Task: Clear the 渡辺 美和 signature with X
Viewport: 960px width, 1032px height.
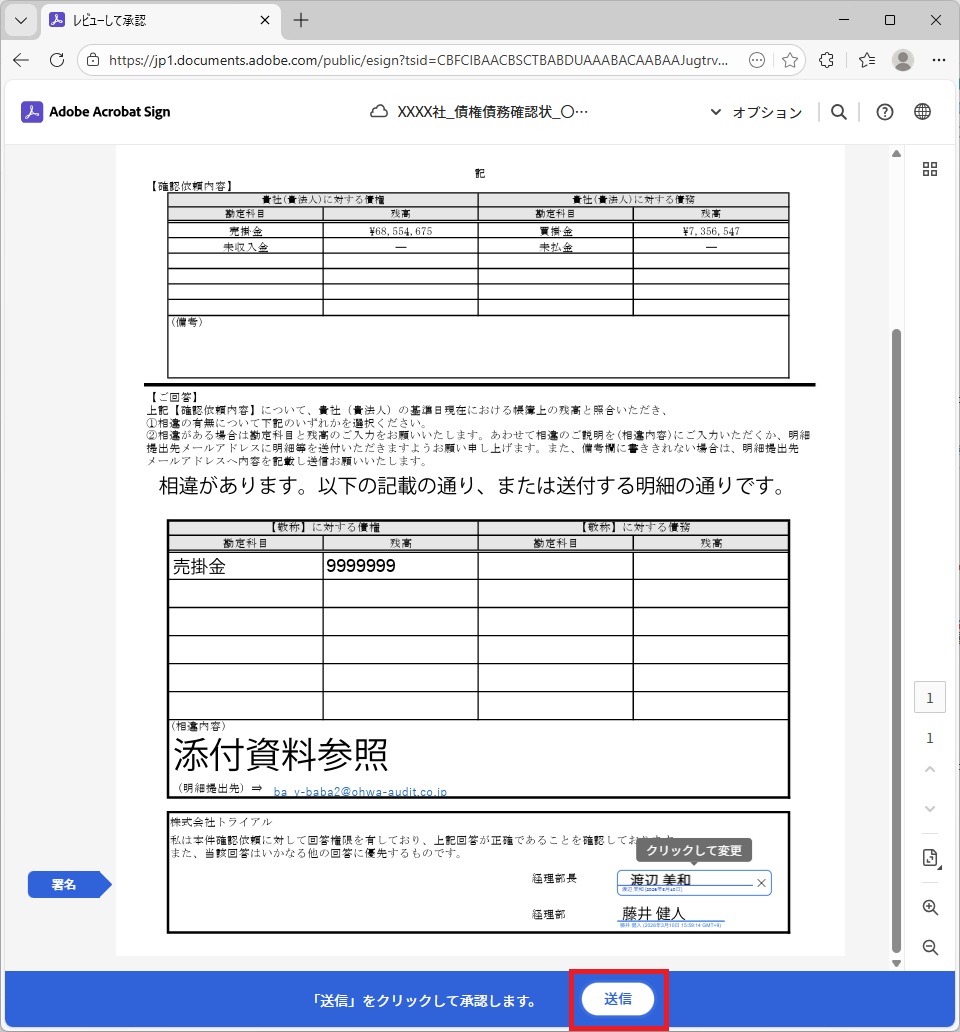Action: coord(761,883)
